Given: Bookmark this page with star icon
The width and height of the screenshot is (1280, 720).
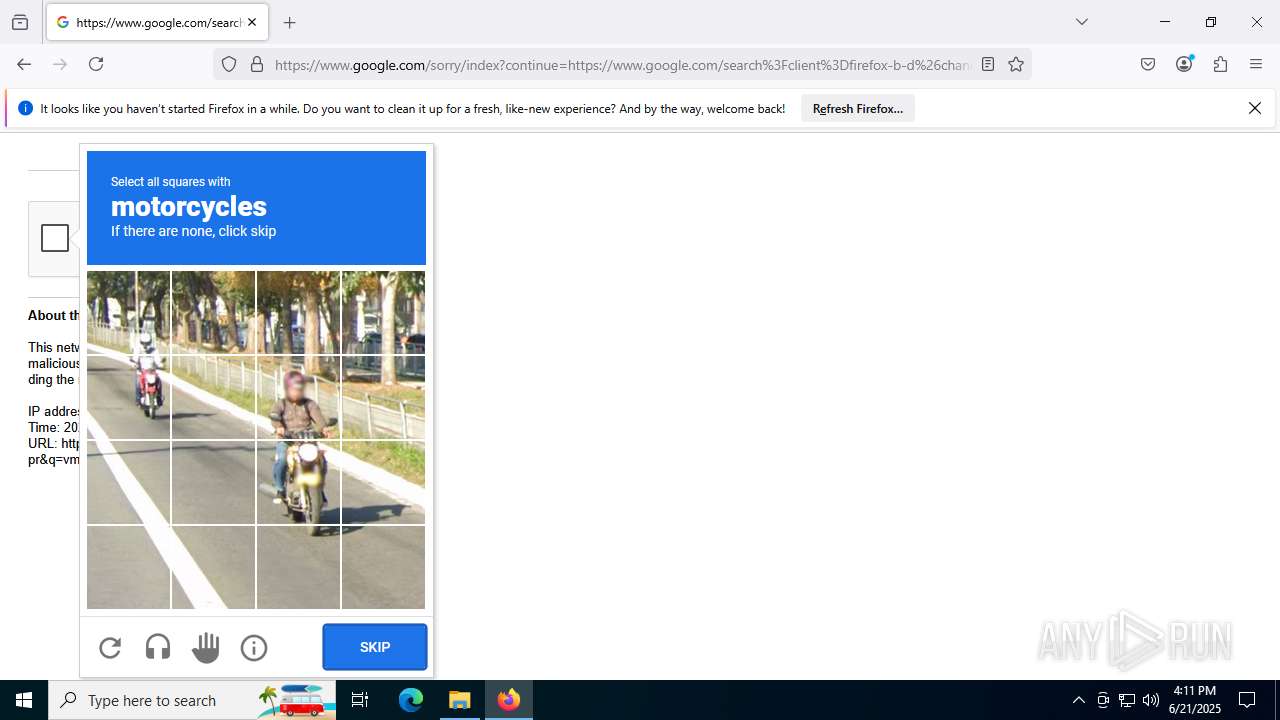Looking at the screenshot, I should [x=1016, y=64].
